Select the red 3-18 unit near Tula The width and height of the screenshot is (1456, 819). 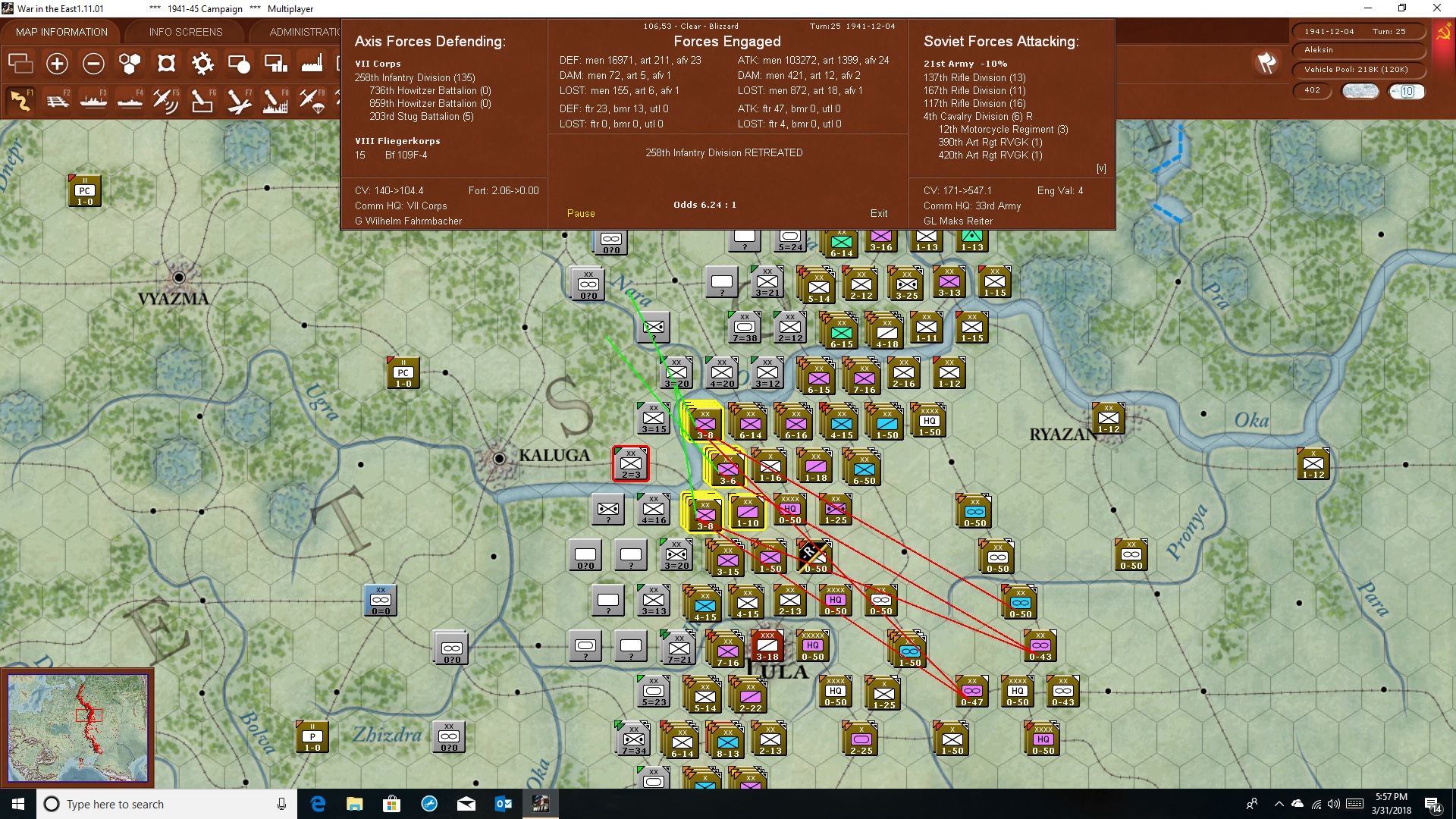767,645
